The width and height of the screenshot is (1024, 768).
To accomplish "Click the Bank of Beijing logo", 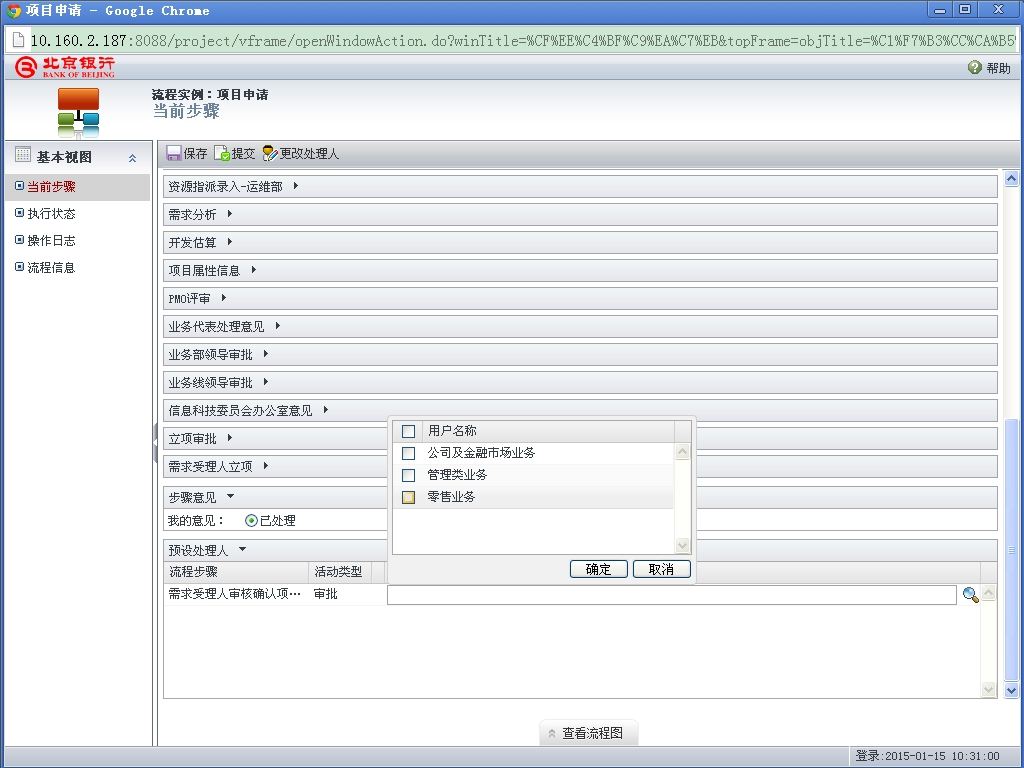I will pos(64,67).
